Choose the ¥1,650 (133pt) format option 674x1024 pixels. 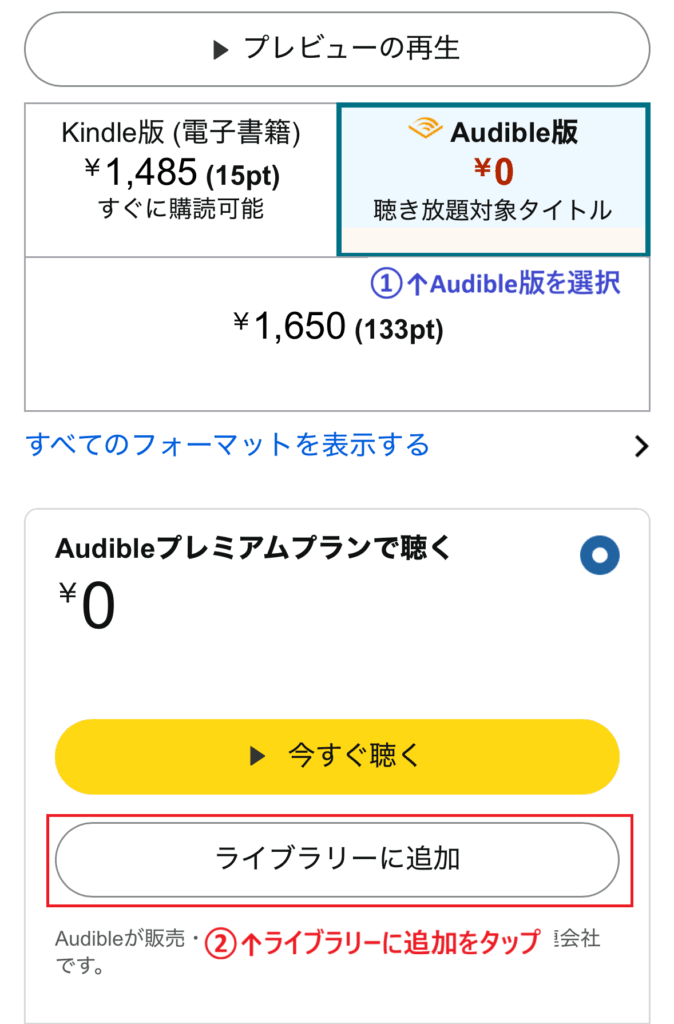coord(337,326)
